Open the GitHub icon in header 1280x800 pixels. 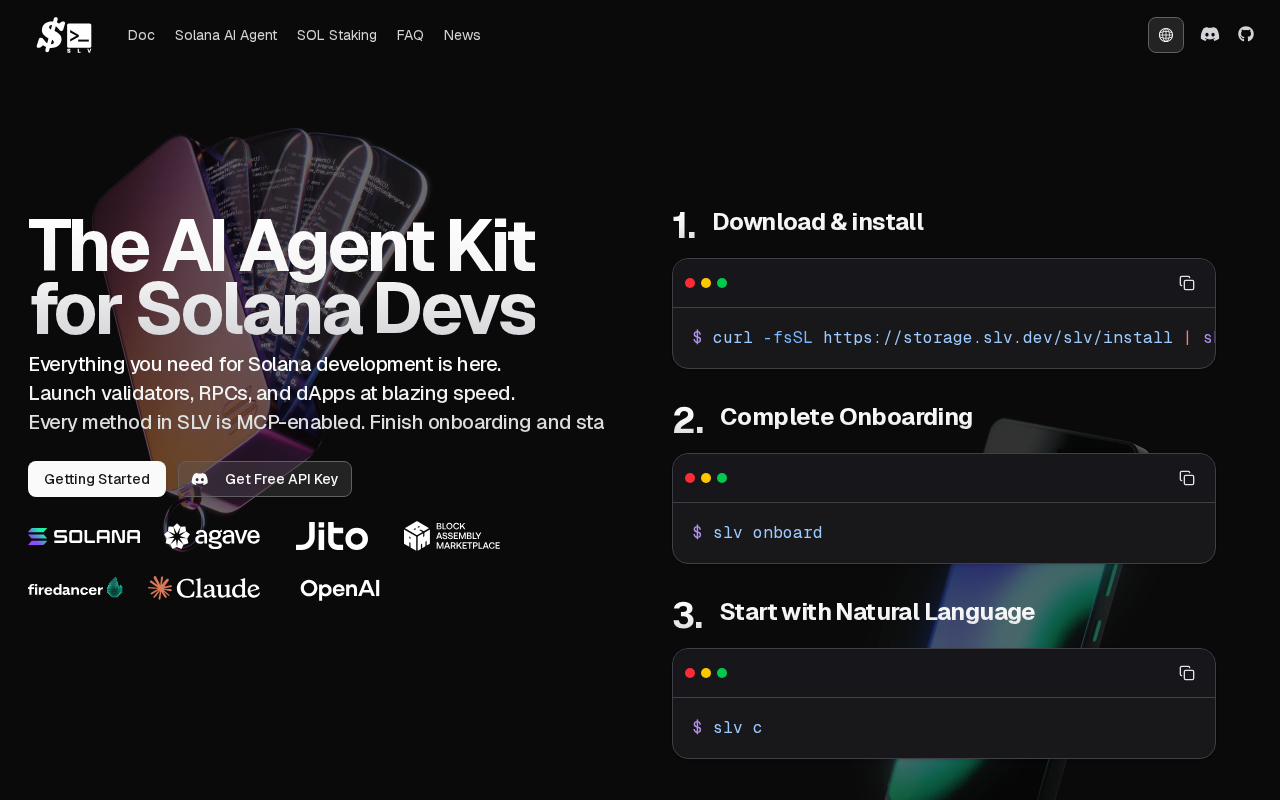(1246, 34)
